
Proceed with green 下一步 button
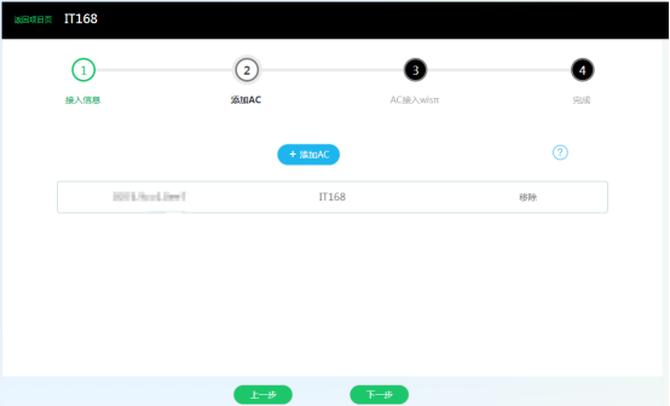[x=379, y=394]
